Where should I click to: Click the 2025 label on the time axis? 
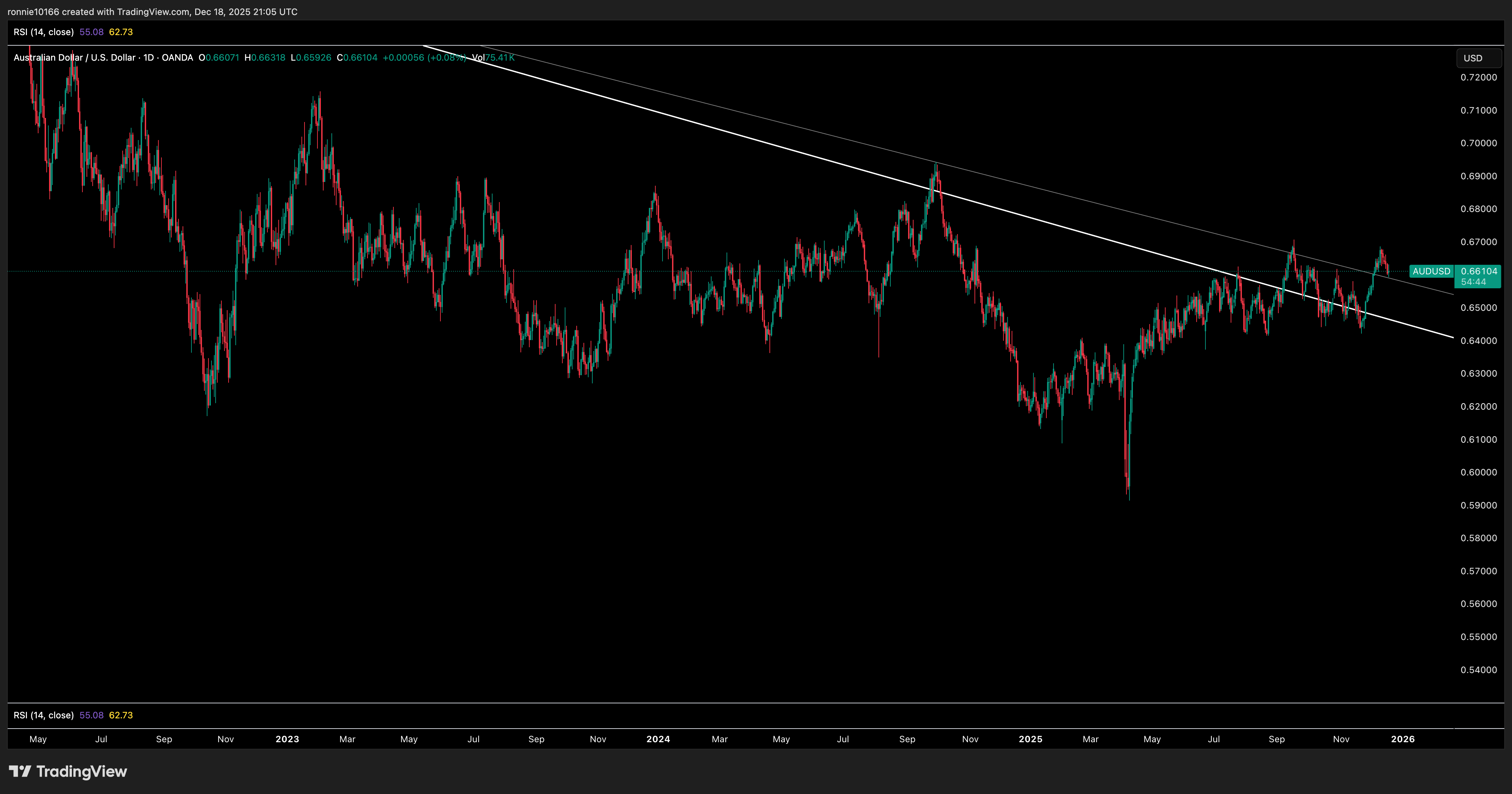(1031, 739)
